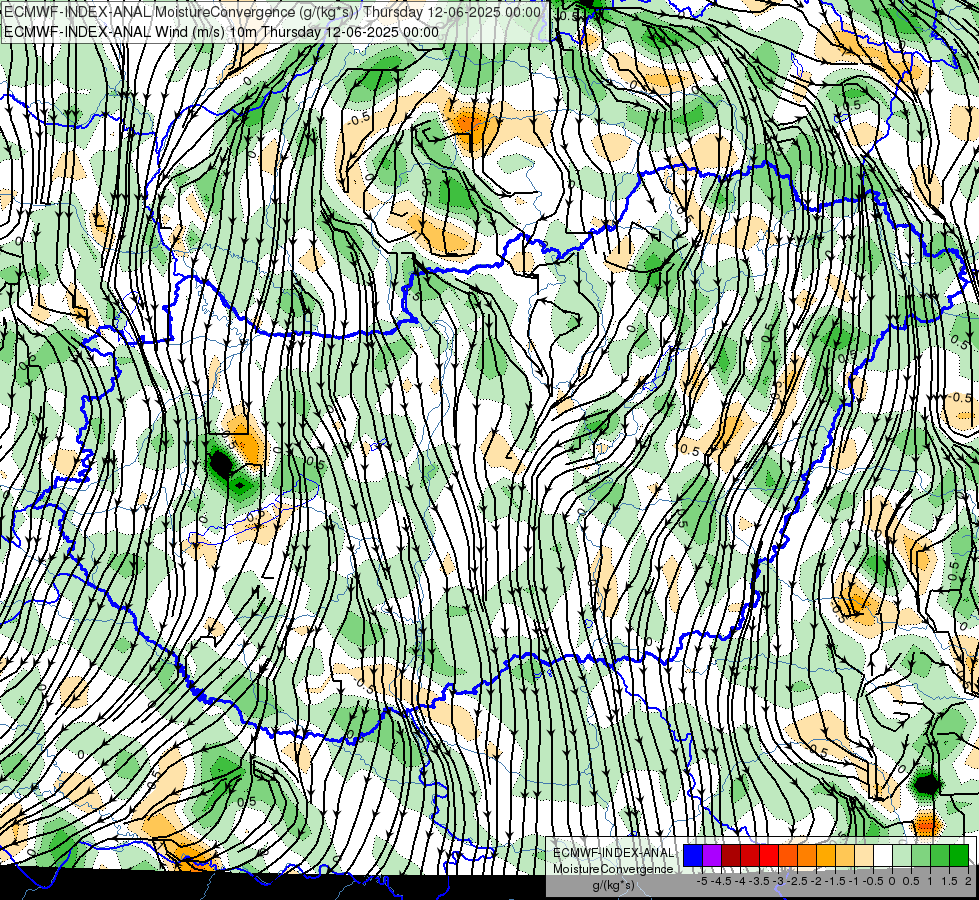Click the legend tick label -3.5
Screen dimensions: 979x900
pyautogui.click(x=759, y=881)
